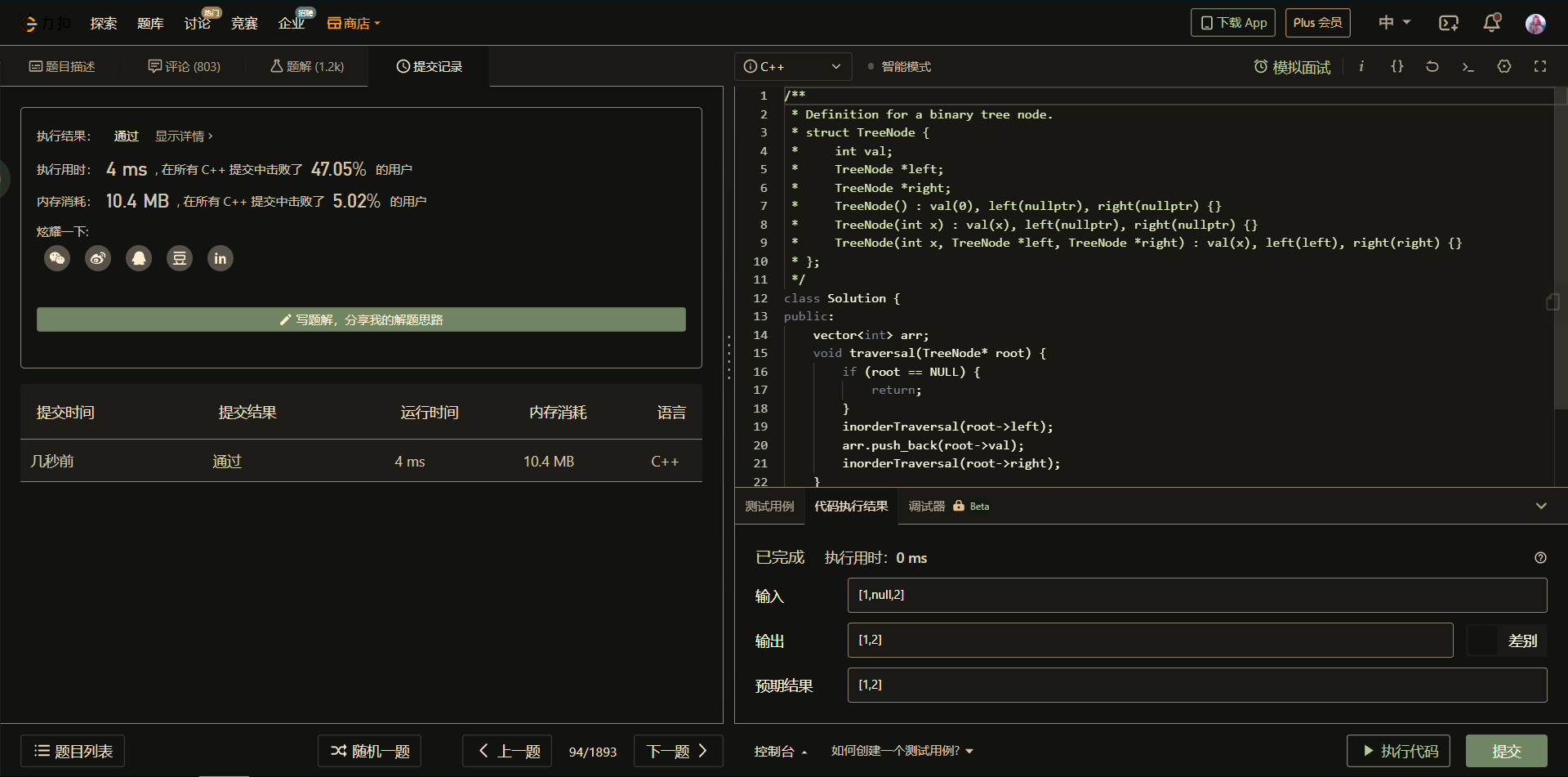Submit the solution with 提交
Image resolution: width=1568 pixels, height=777 pixels.
click(x=1507, y=751)
